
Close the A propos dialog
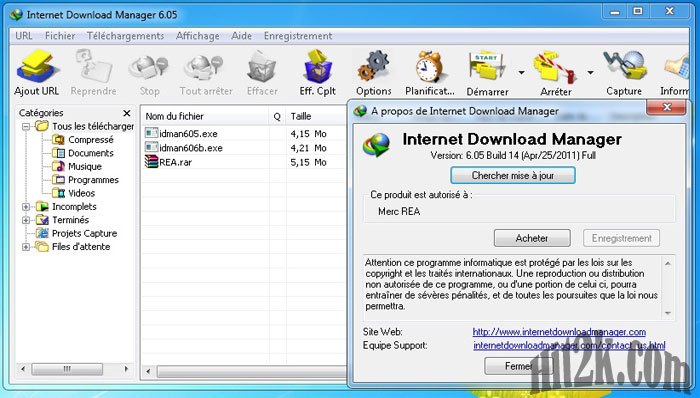pyautogui.click(x=667, y=107)
